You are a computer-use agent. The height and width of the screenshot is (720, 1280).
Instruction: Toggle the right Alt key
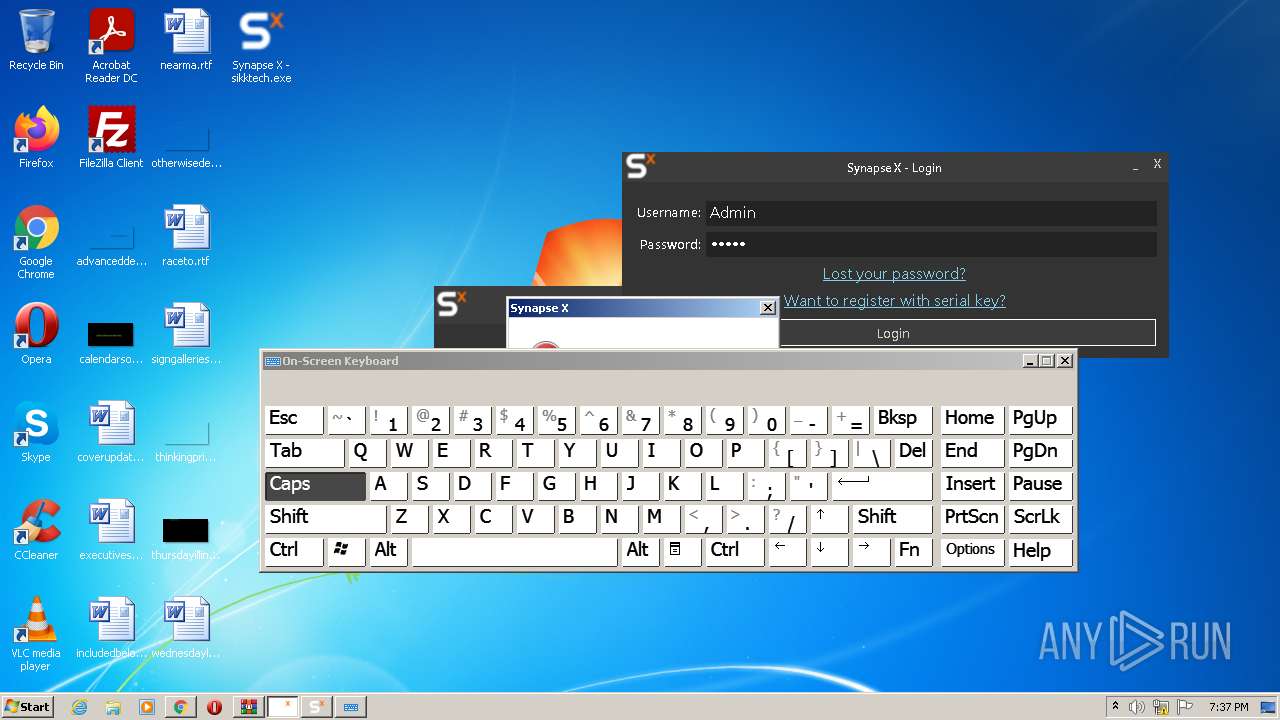640,551
